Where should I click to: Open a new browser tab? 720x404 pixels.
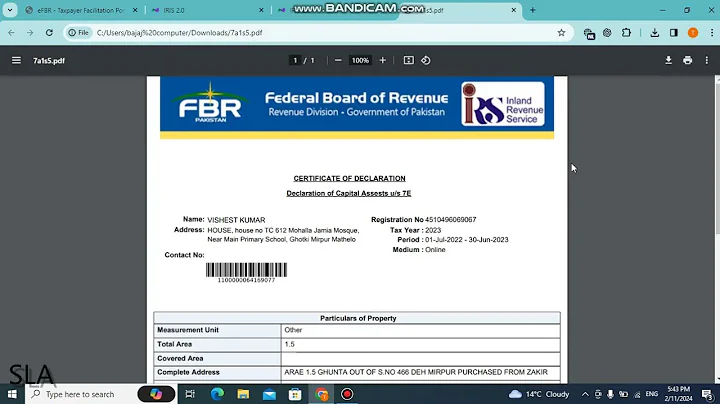point(533,10)
